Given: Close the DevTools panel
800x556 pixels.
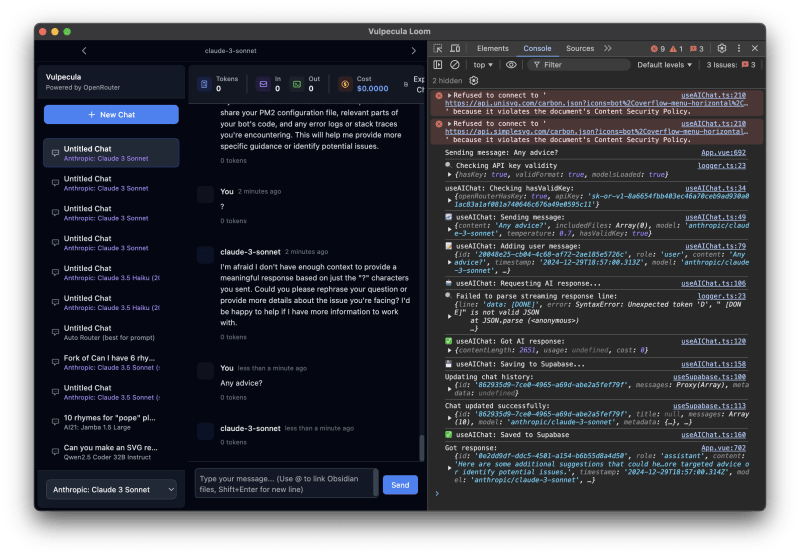Looking at the screenshot, I should tap(755, 48).
